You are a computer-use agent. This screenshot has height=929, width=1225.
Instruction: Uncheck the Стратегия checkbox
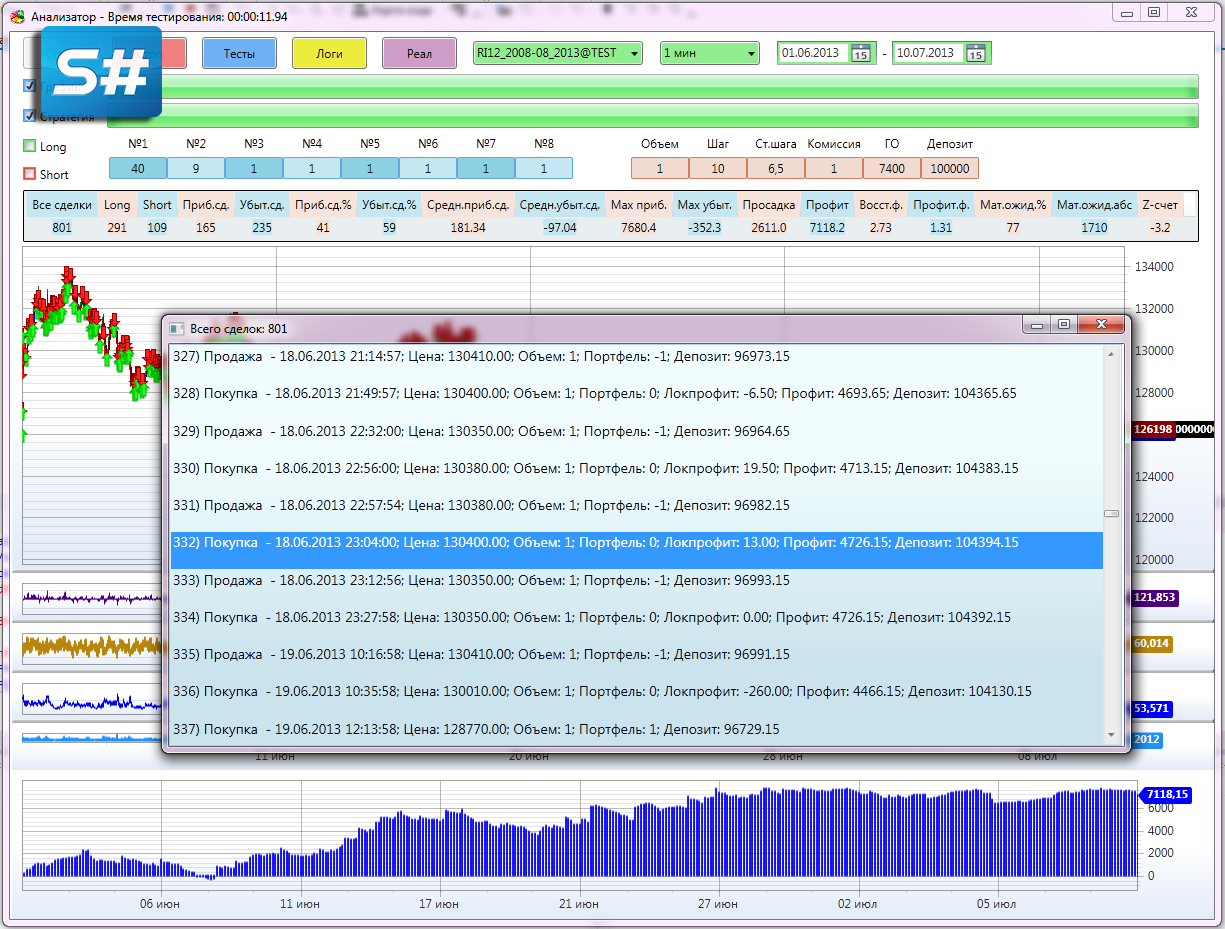point(29,116)
